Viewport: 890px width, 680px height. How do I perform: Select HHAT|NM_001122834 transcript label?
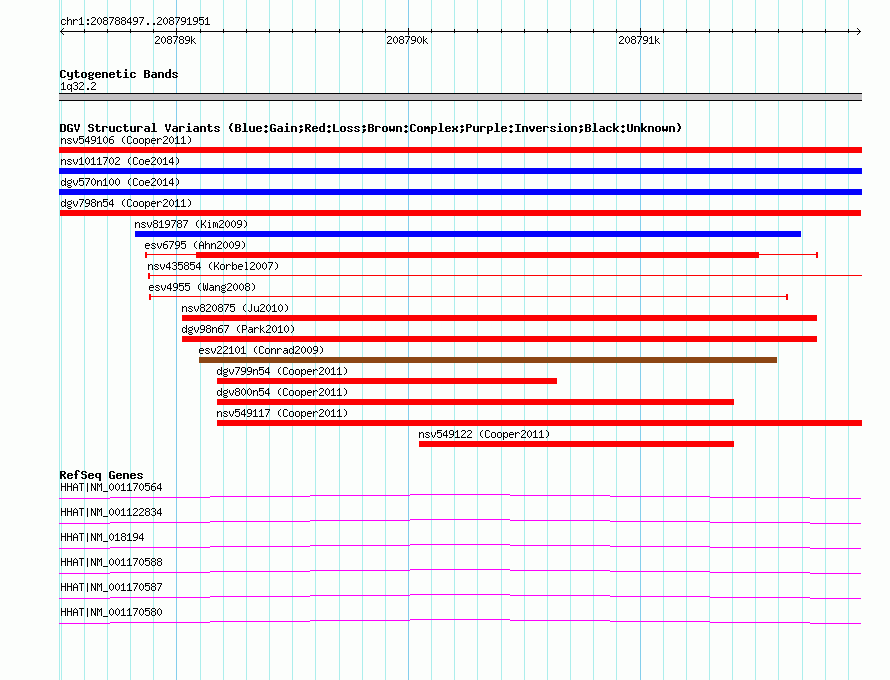[x=111, y=512]
